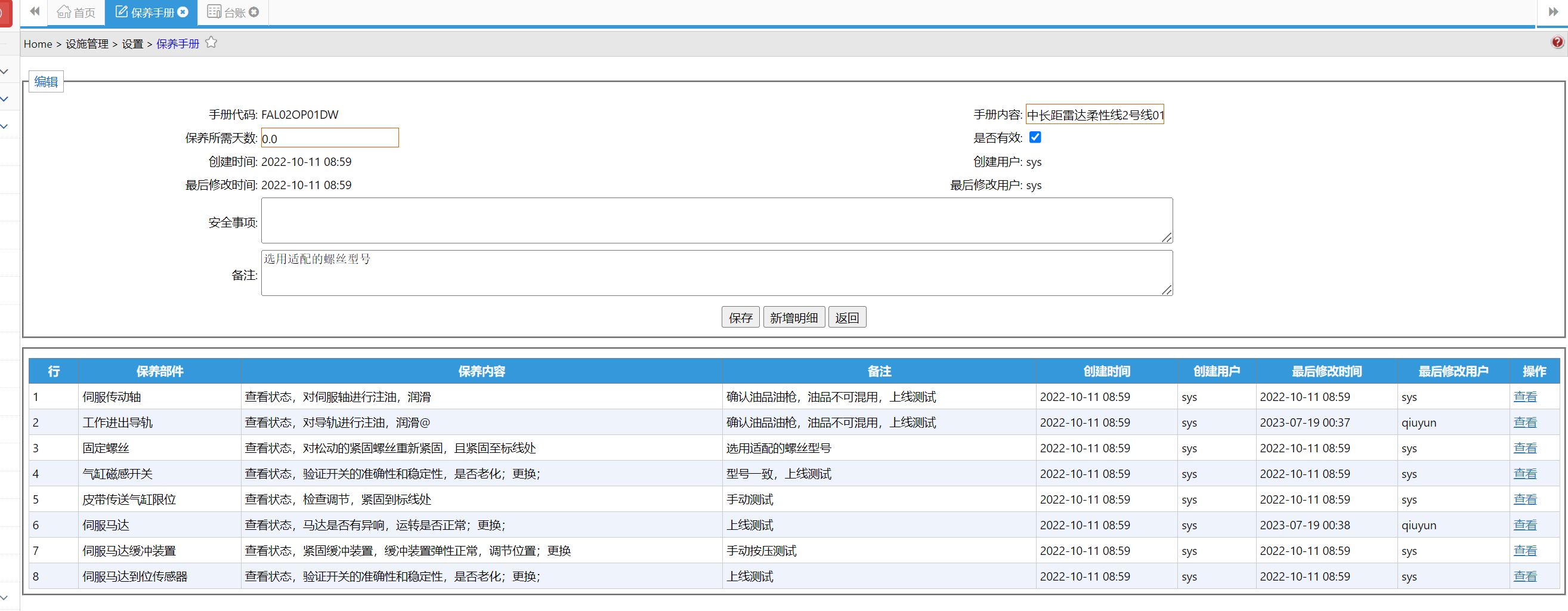Add page to favorites with star icon
Image resolution: width=1568 pixels, height=611 pixels.
211,42
